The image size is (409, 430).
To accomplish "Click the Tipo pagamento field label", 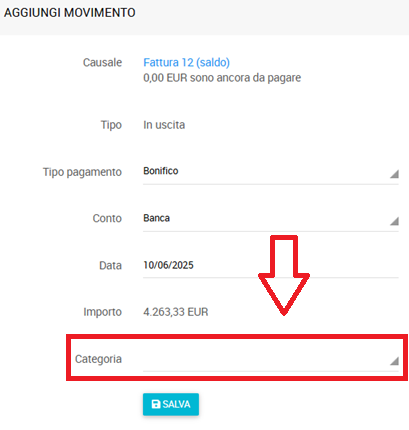I will pos(82,172).
